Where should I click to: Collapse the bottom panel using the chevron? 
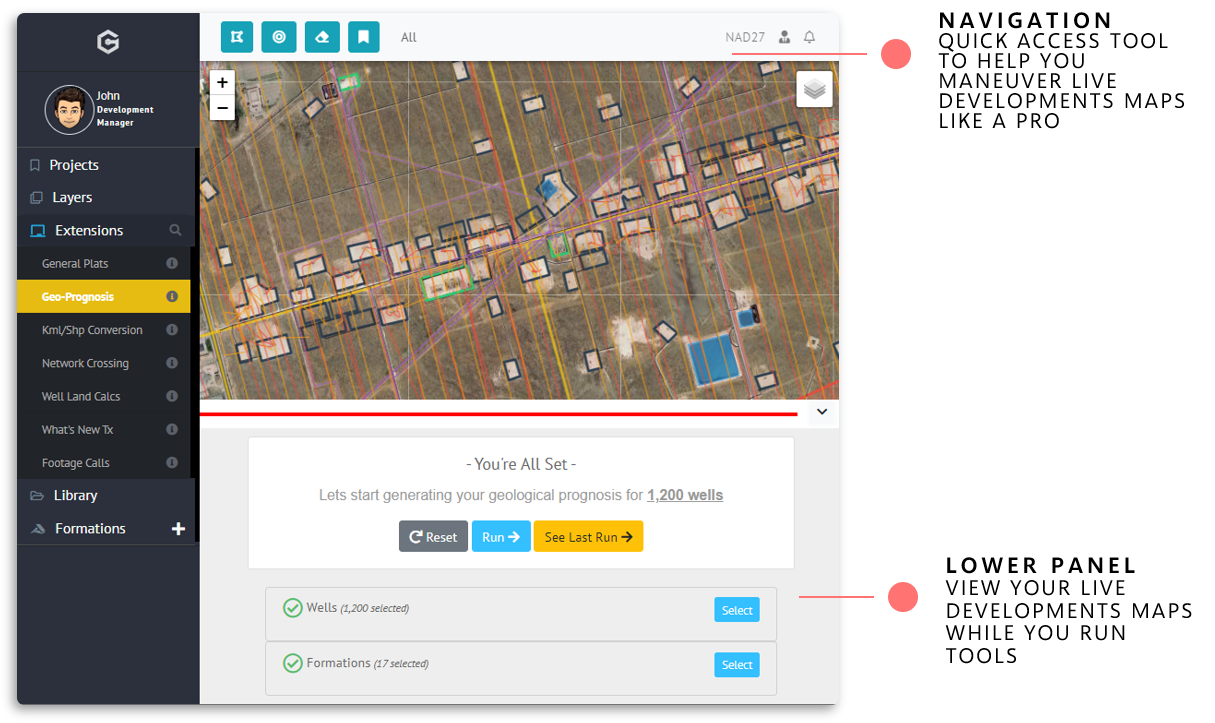coord(821,411)
